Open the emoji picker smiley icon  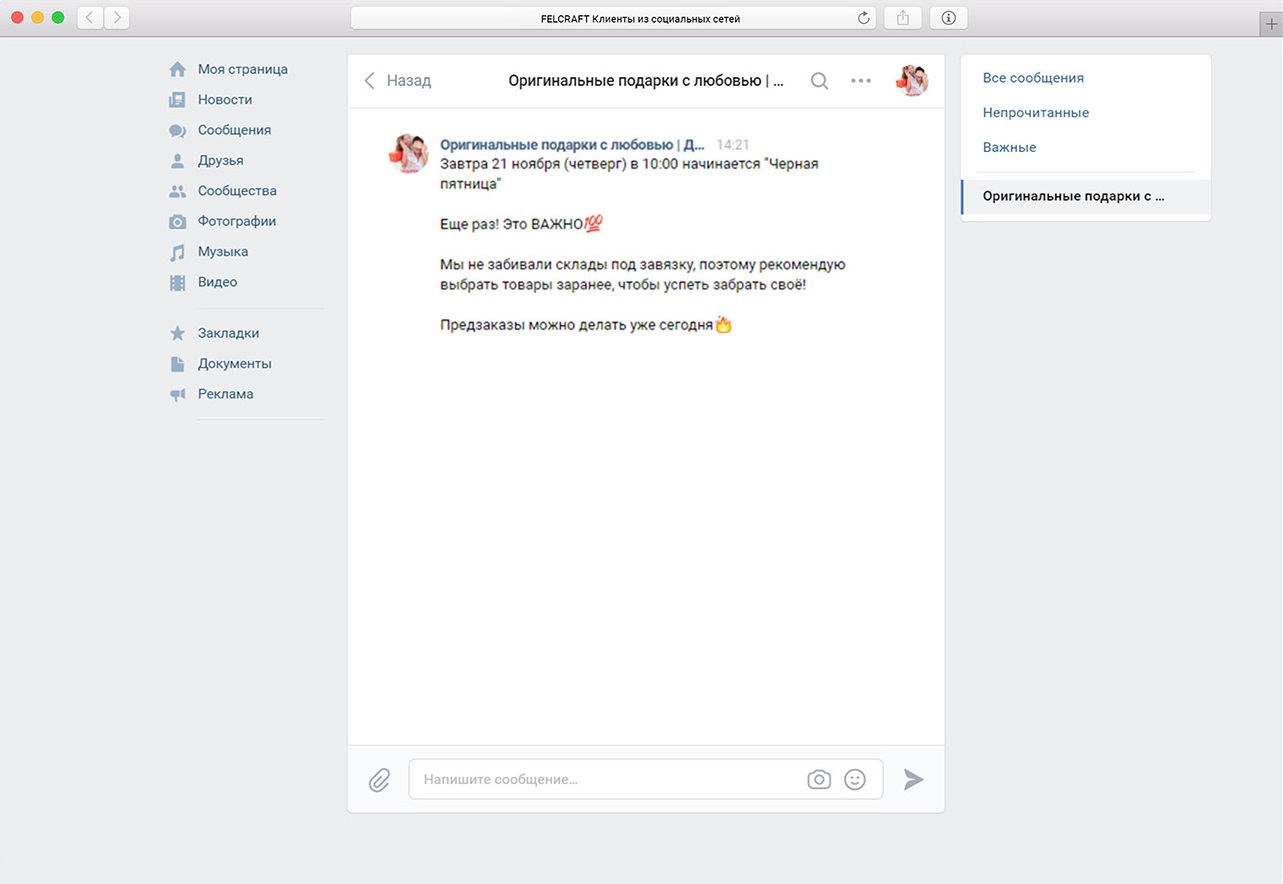pyautogui.click(x=855, y=779)
